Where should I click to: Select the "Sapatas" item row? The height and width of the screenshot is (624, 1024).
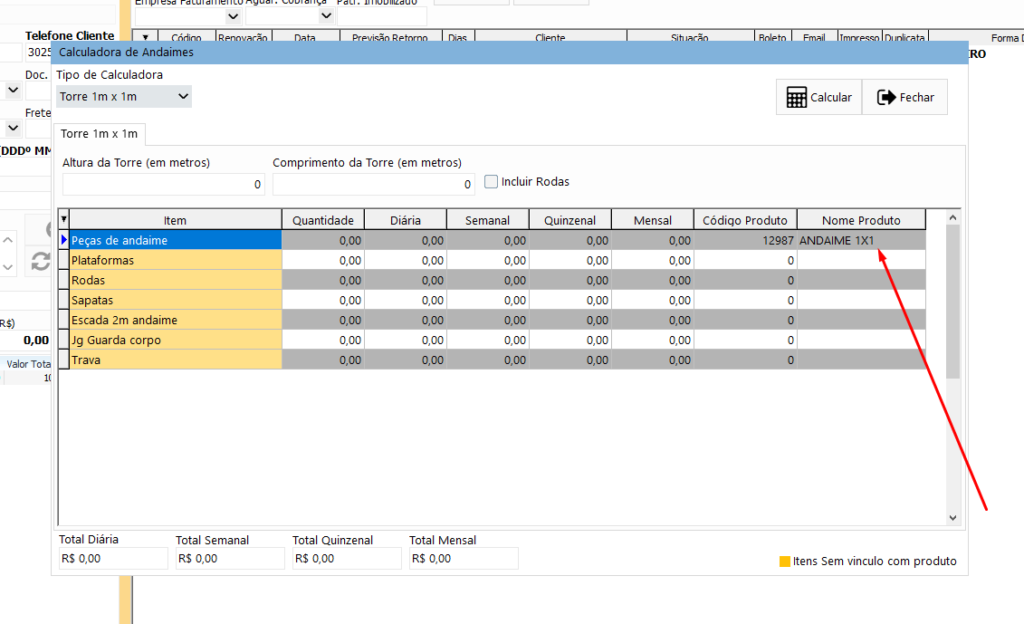coord(176,300)
